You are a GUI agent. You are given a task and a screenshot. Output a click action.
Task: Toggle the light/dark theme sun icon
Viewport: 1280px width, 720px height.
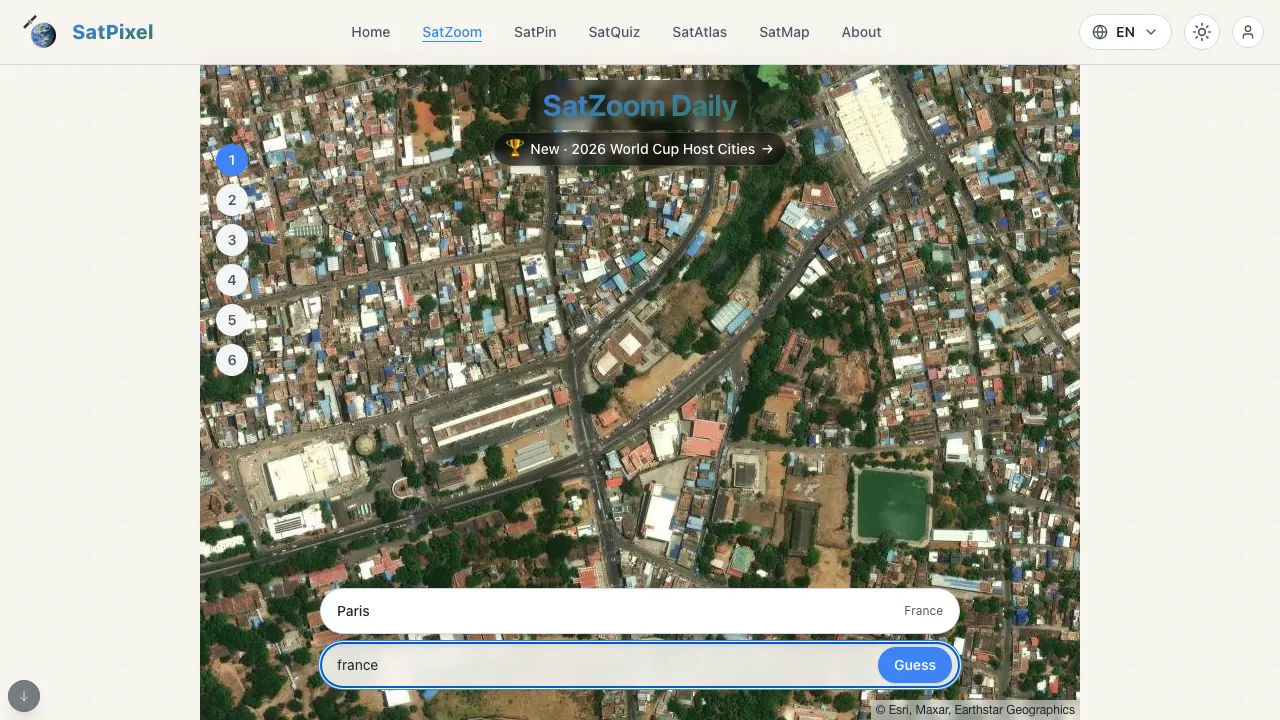1202,32
